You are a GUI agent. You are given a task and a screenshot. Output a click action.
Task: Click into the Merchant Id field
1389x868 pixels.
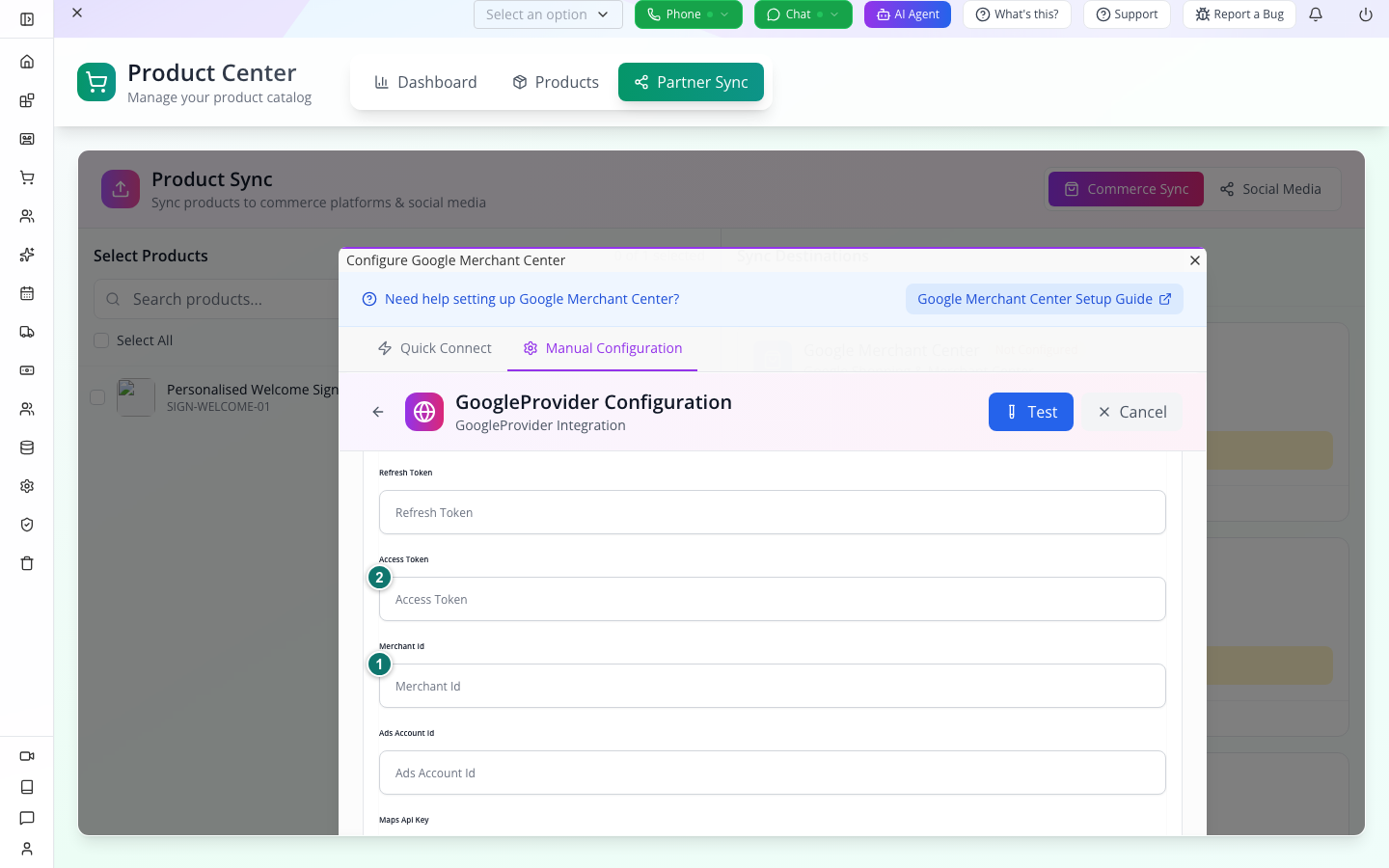click(x=773, y=686)
